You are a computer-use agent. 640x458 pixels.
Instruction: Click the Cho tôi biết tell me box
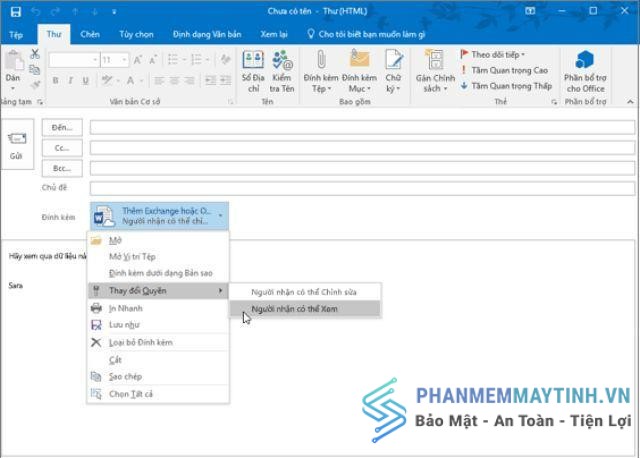point(367,34)
